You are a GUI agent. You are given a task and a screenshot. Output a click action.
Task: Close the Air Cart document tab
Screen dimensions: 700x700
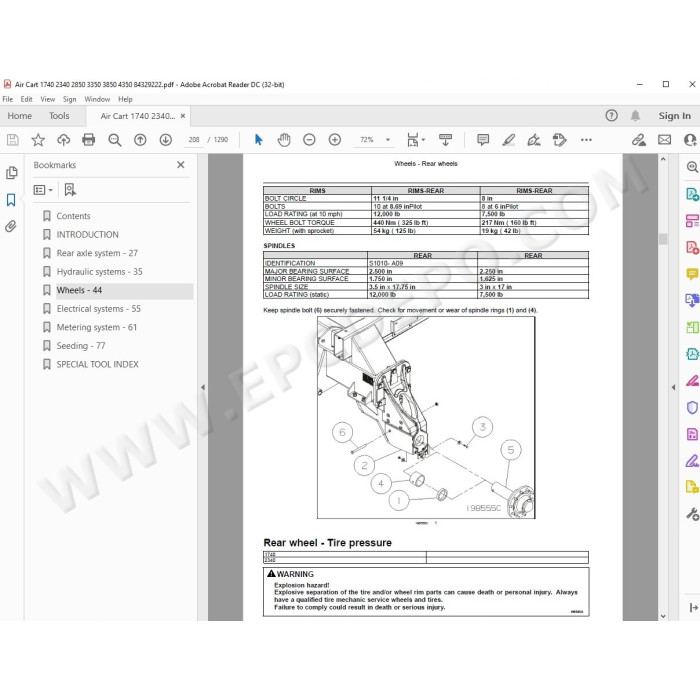(x=183, y=116)
